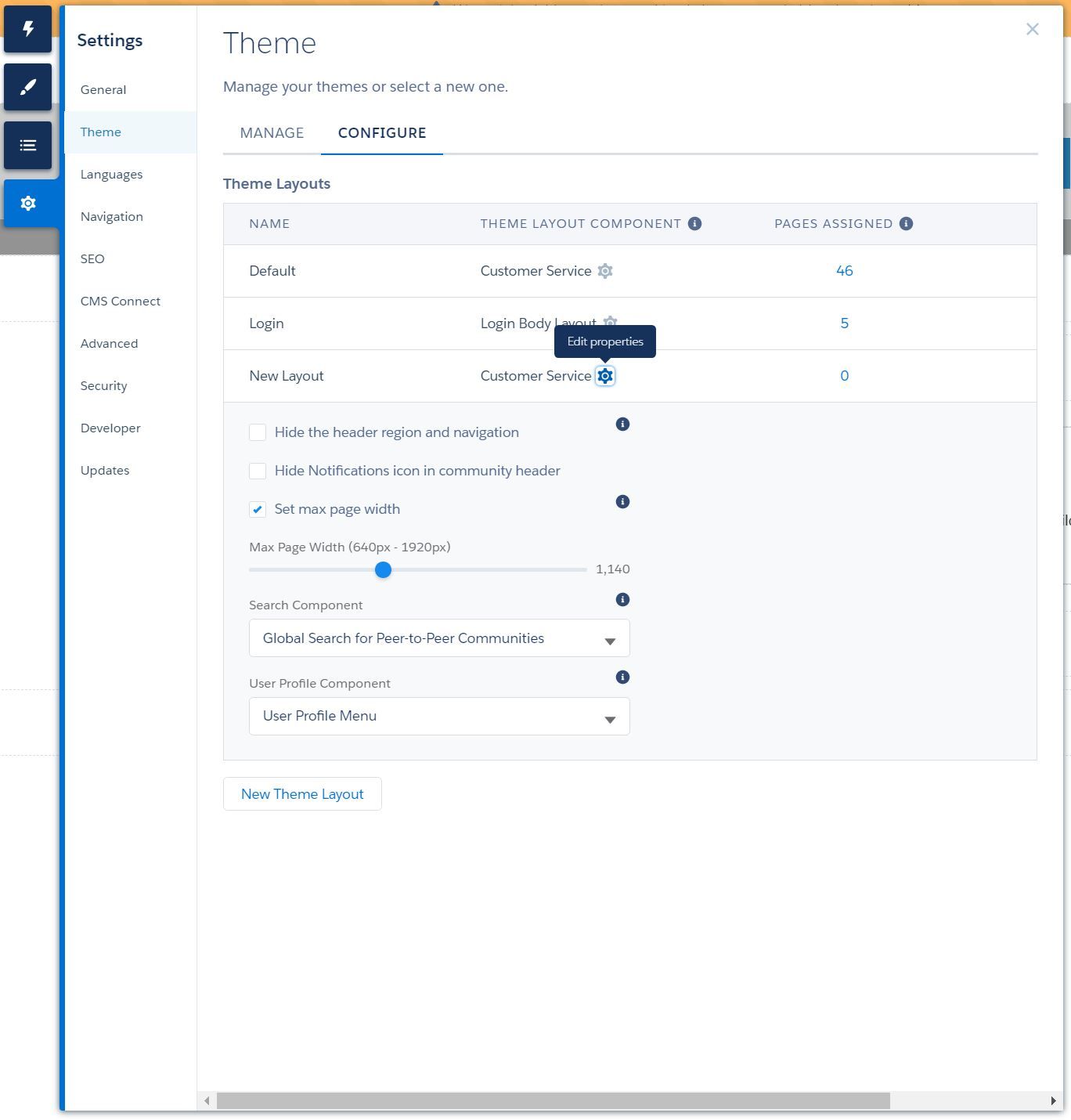Open the 46 pages assigned link
This screenshot has width=1071, height=1120.
844,271
